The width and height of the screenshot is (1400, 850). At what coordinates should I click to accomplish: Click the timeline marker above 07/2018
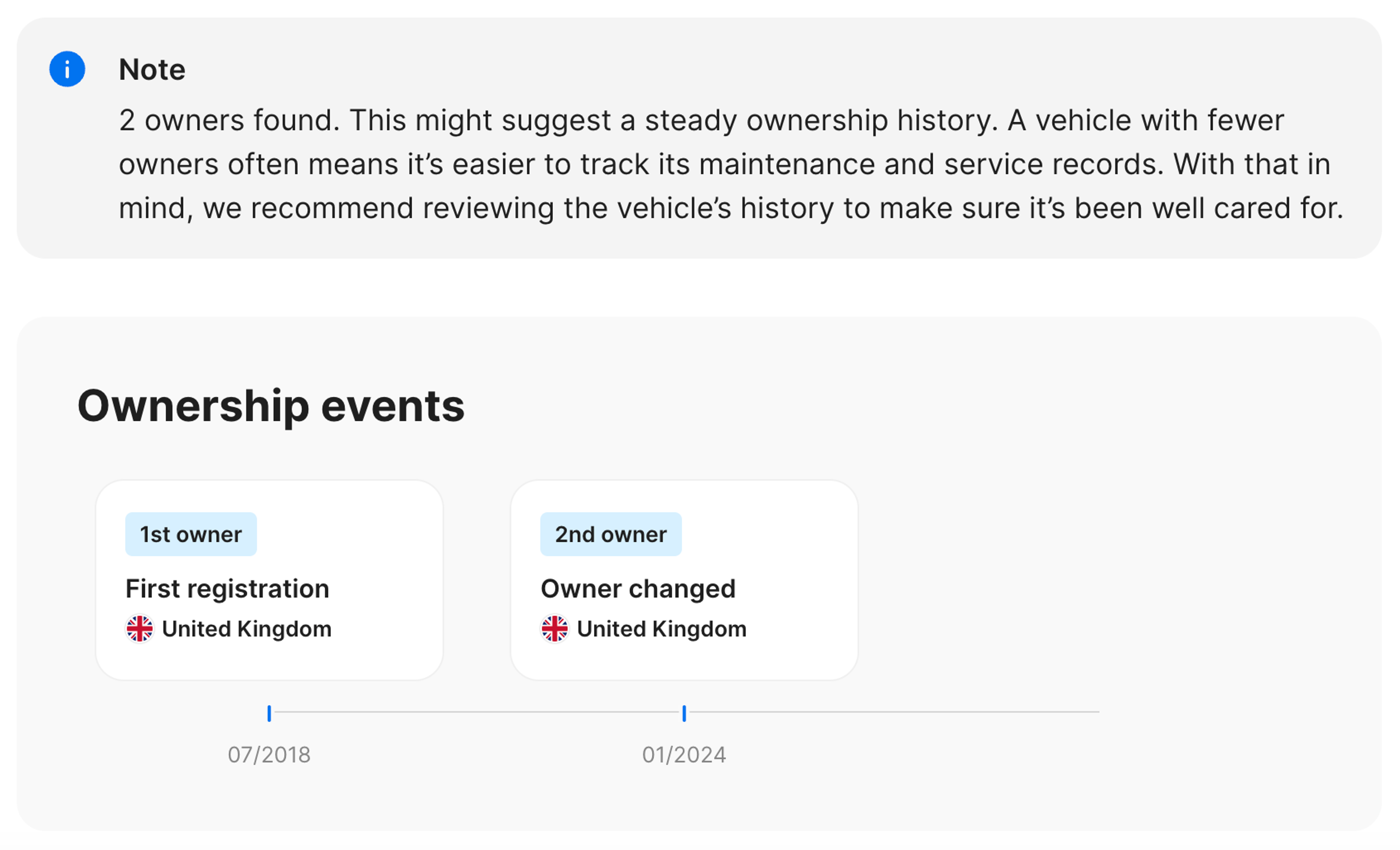269,713
